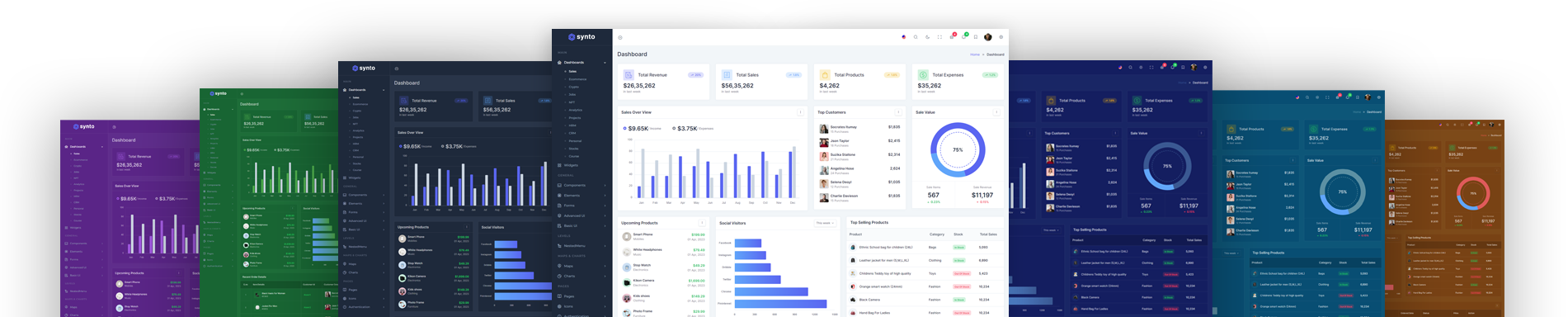Open Charts in the white dashboard sidebar

(582, 276)
